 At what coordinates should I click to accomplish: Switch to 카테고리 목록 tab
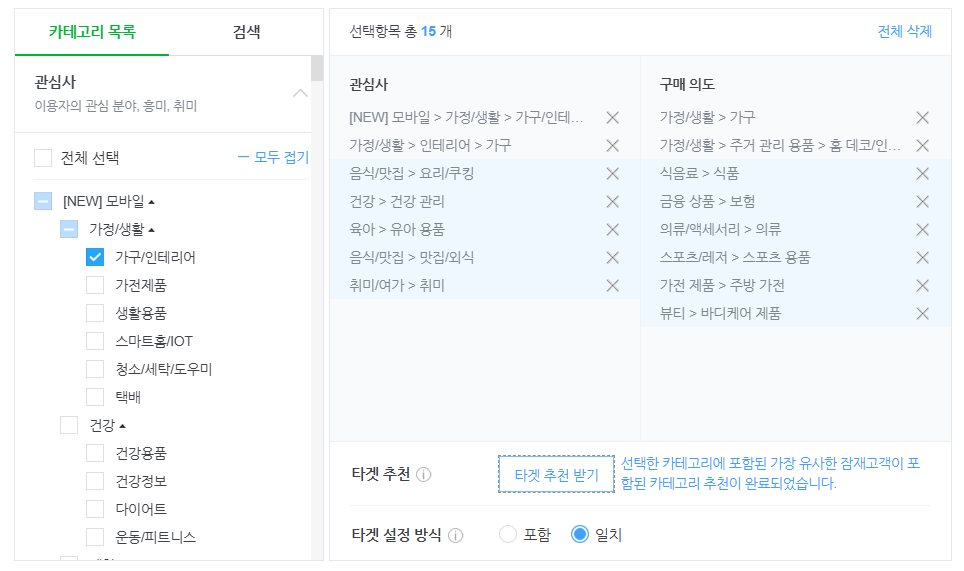[x=92, y=32]
